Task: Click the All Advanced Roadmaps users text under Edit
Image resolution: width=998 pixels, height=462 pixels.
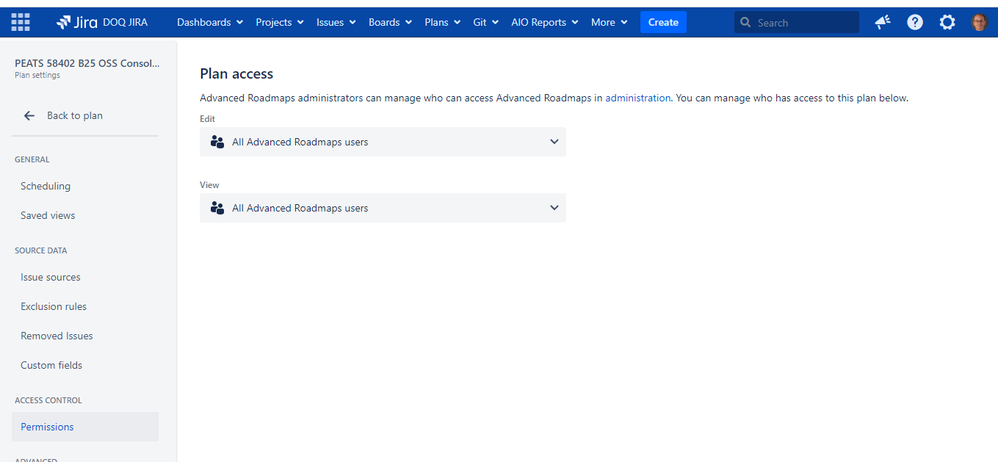Action: [x=300, y=142]
